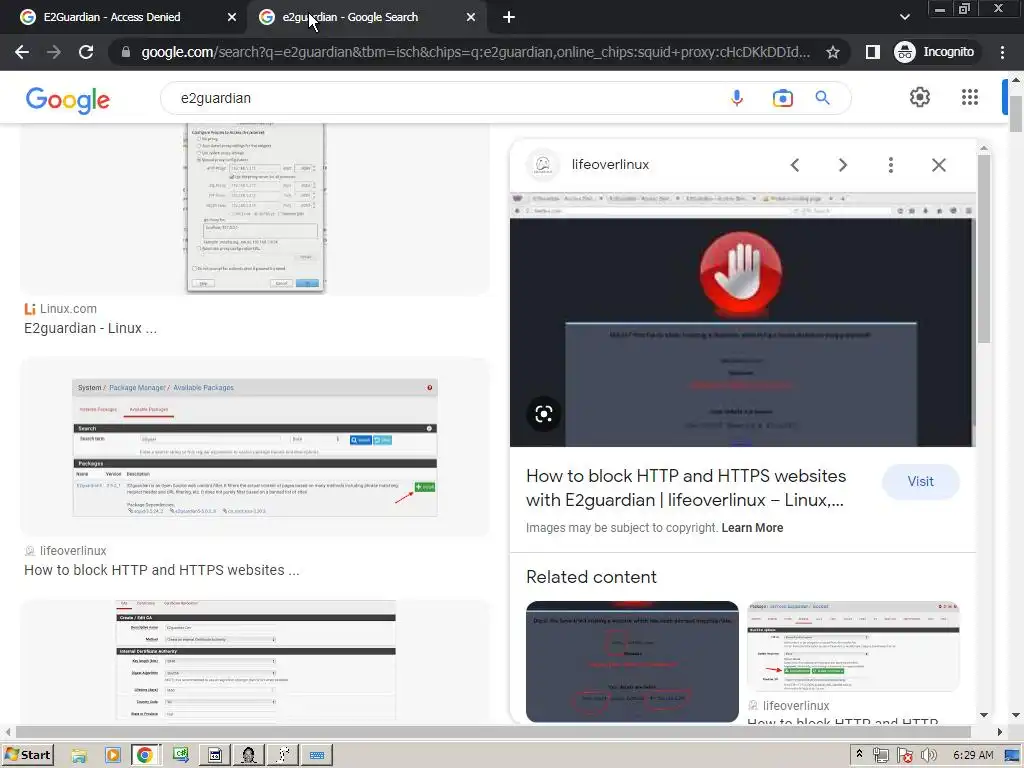Open Create / Edit CA certificate thumbnail

coord(255,660)
